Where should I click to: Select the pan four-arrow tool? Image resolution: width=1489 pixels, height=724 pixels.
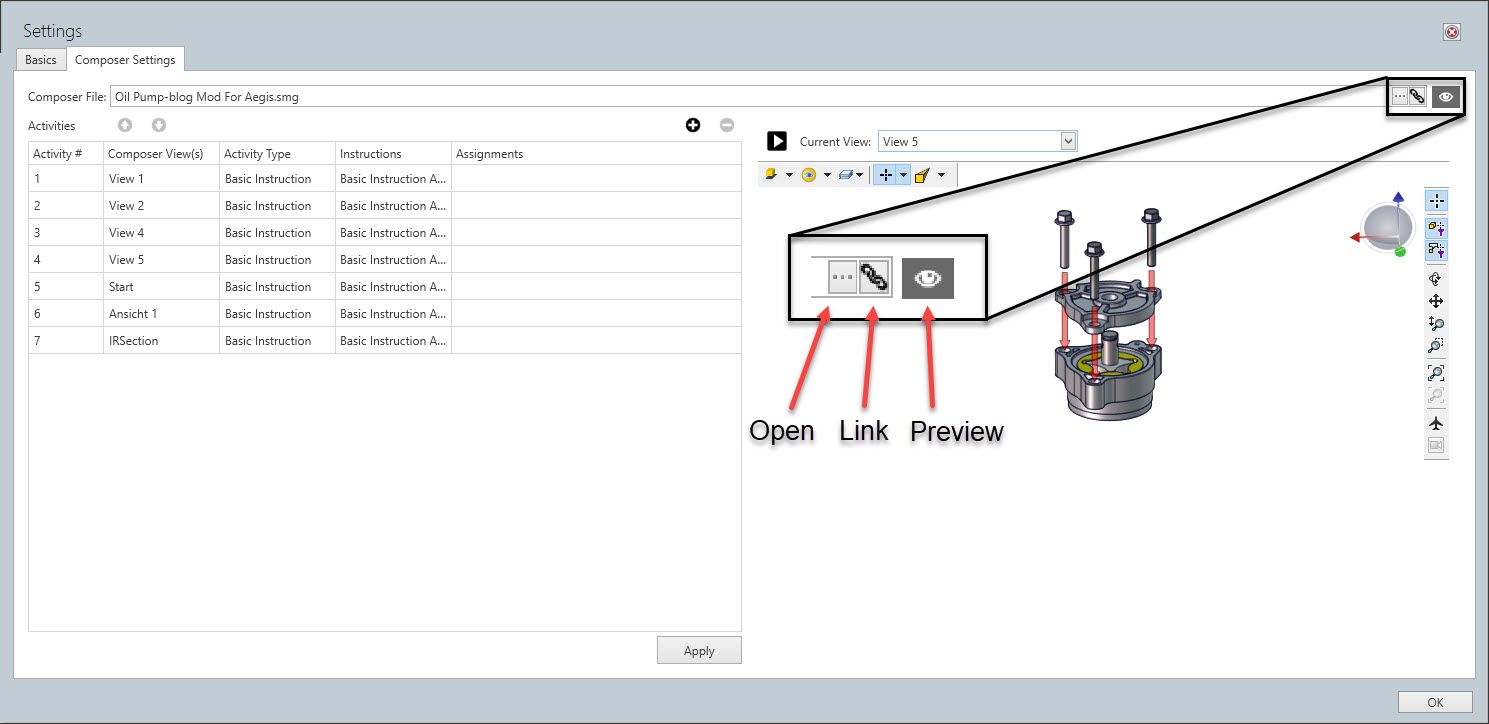click(x=1437, y=301)
